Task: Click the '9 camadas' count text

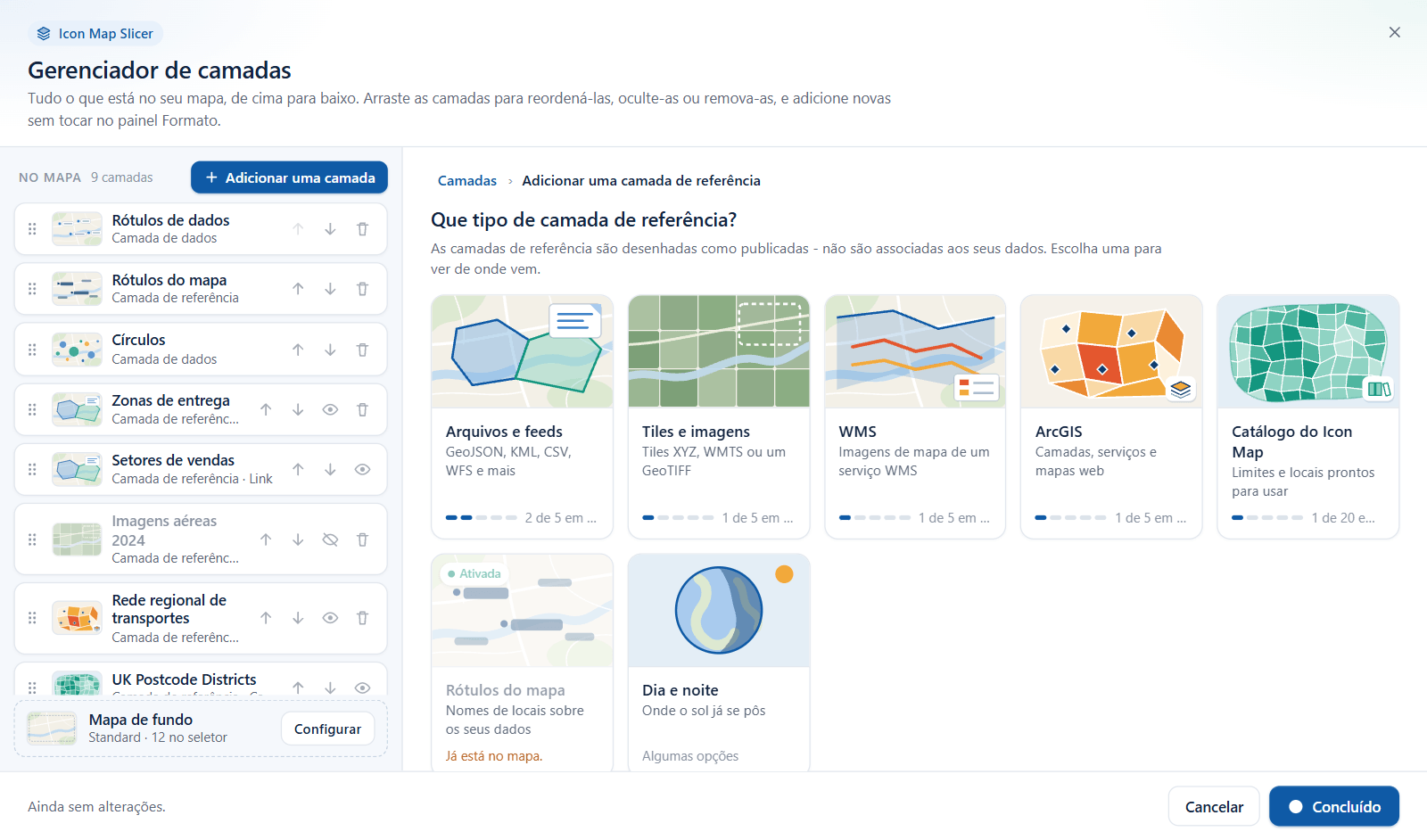Action: [x=122, y=177]
